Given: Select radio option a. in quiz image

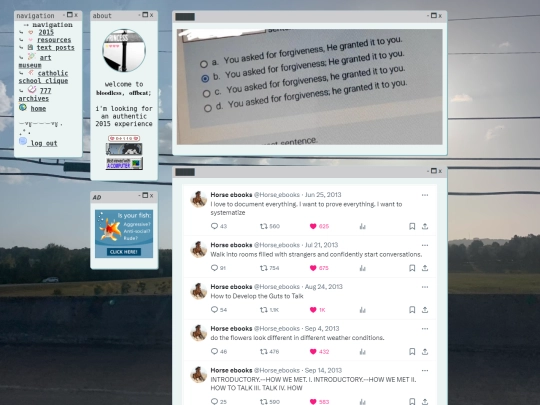Looking at the screenshot, I should click(204, 64).
